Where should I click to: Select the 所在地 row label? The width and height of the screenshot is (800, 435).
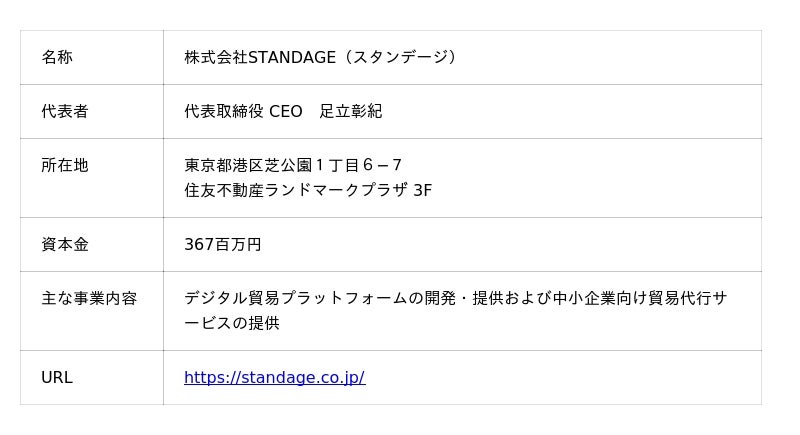click(65, 166)
